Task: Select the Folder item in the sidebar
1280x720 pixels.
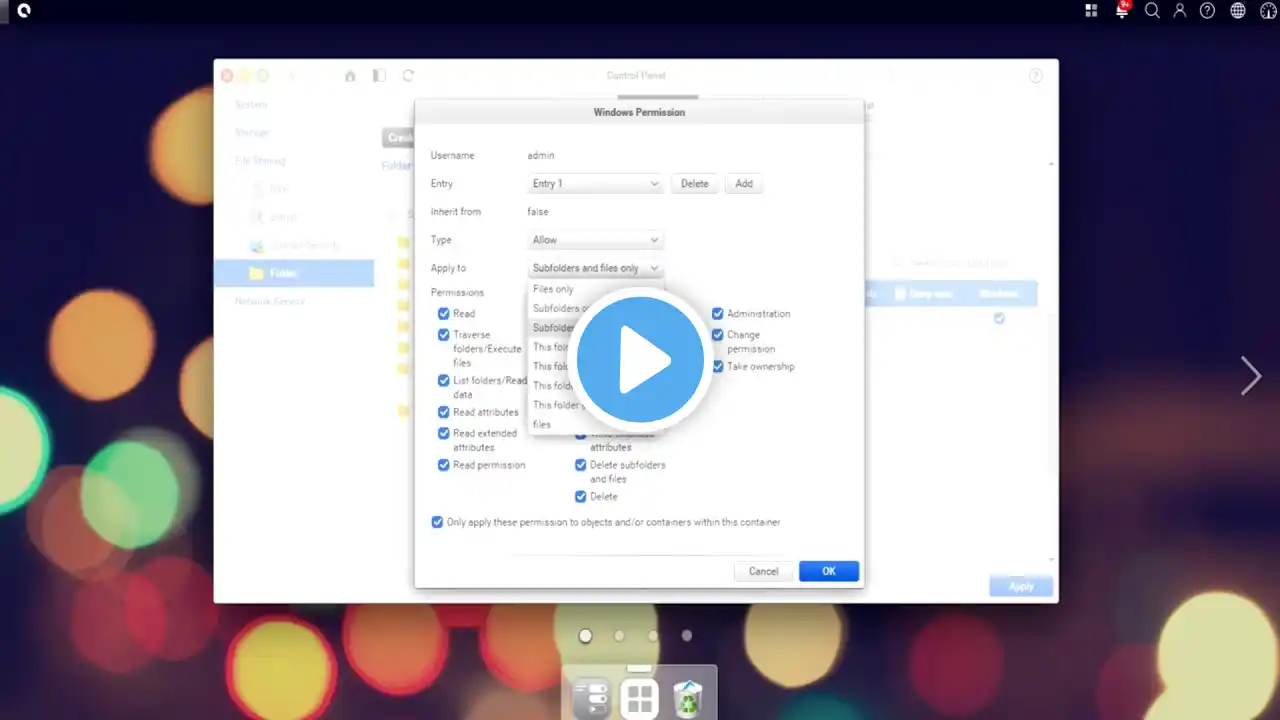Action: [294, 273]
